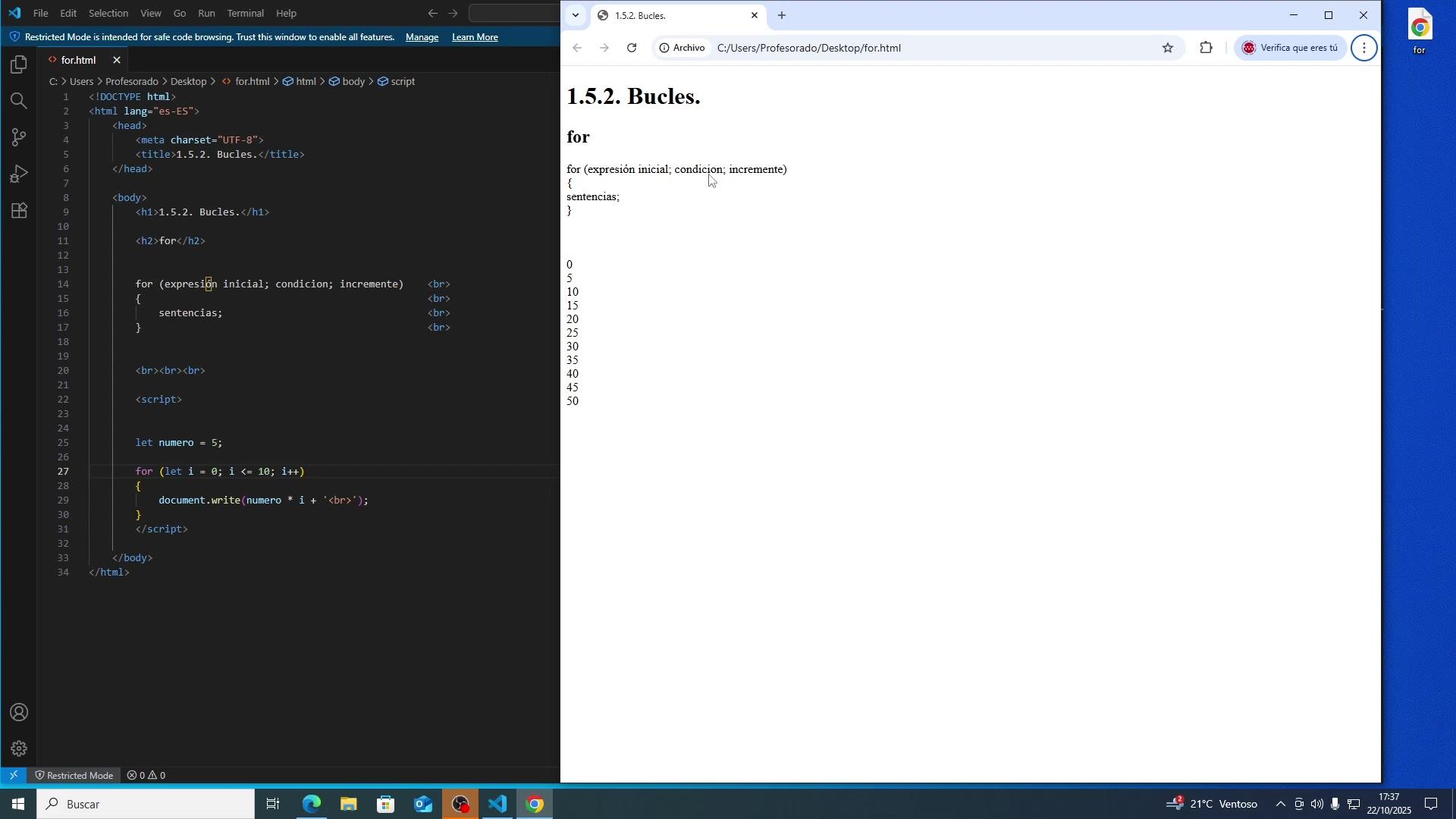Open Microsoft Edge from the taskbar
The width and height of the screenshot is (1456, 819).
tap(311, 805)
